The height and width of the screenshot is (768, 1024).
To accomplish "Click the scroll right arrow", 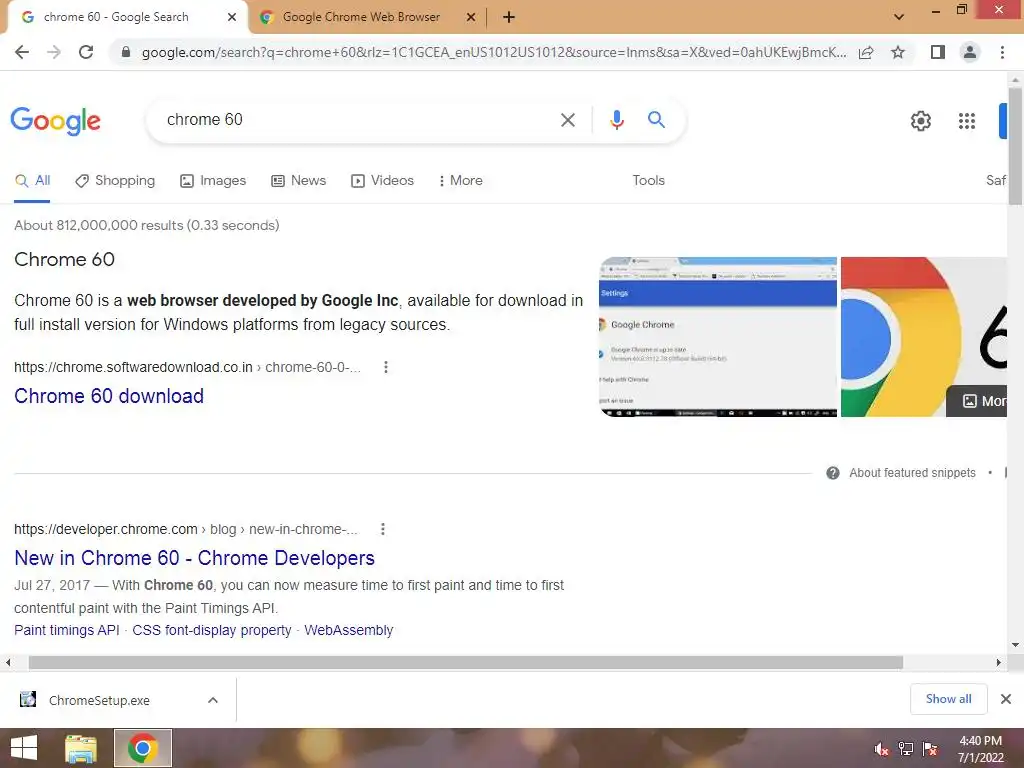I will click(998, 662).
